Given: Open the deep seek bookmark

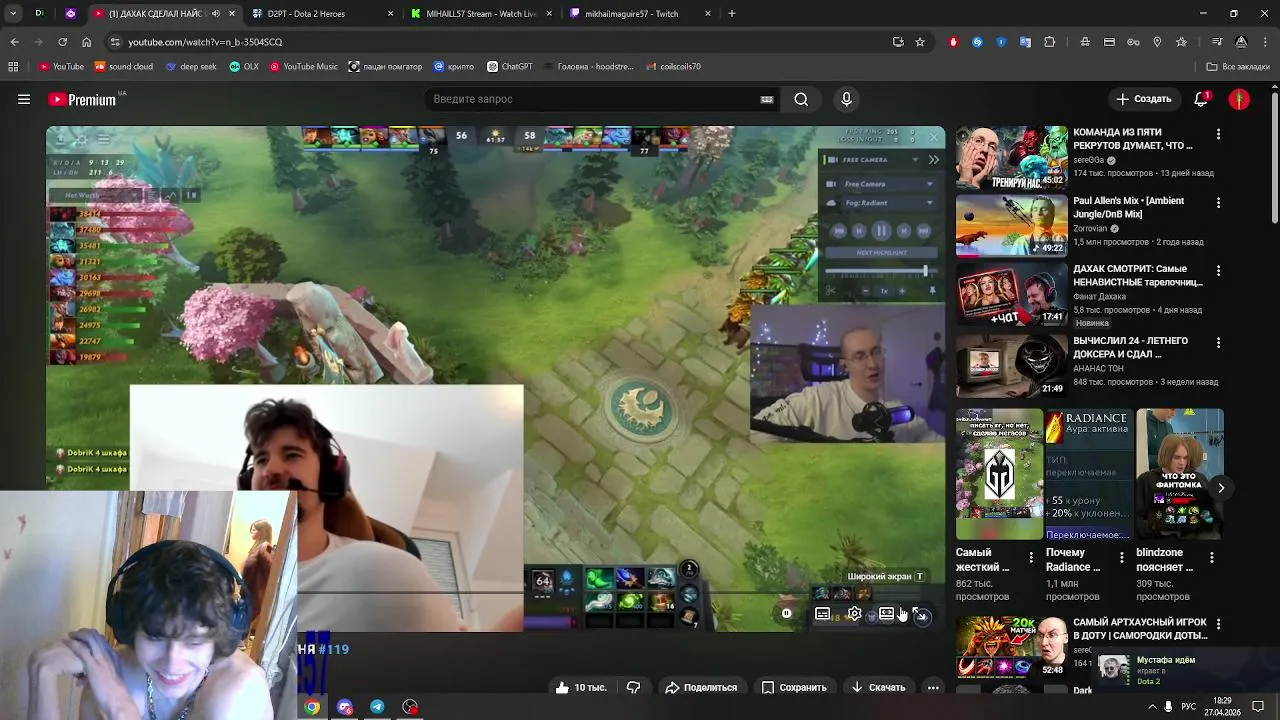Looking at the screenshot, I should tap(191, 67).
